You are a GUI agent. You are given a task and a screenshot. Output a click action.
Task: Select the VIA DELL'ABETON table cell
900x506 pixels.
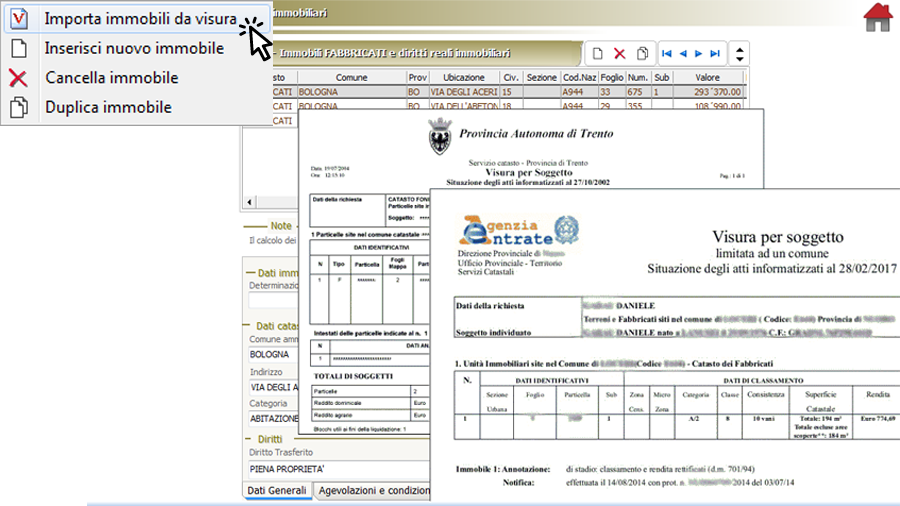click(464, 106)
